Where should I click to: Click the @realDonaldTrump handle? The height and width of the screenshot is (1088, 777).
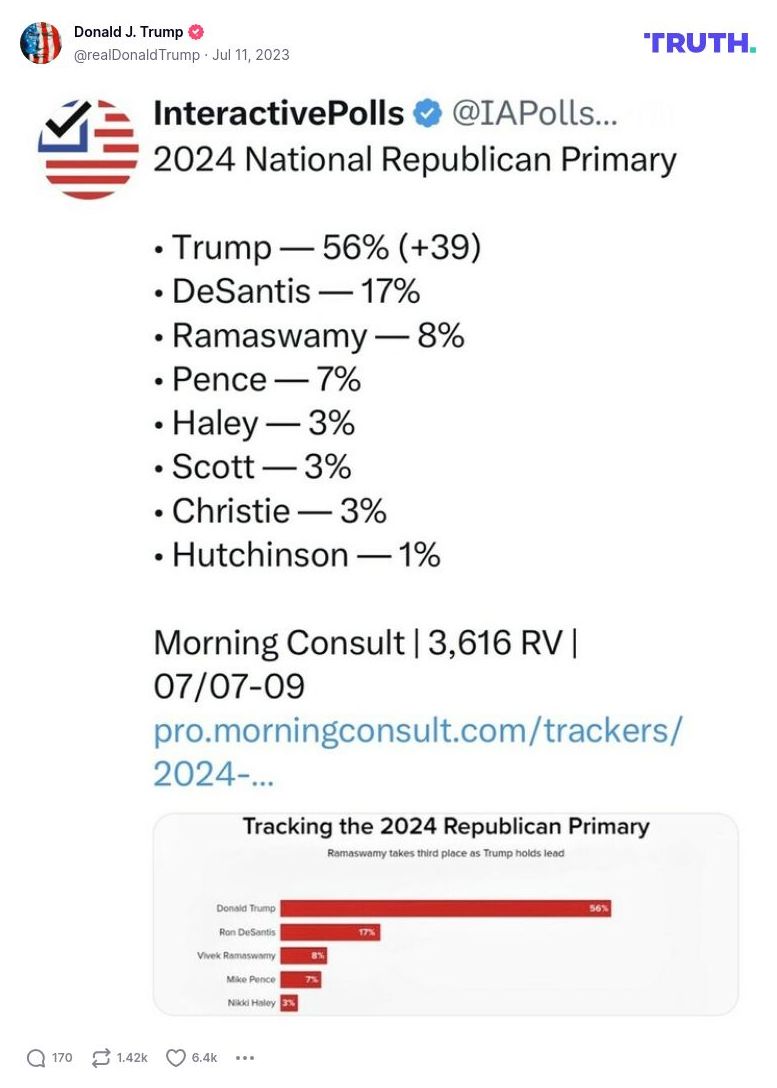137,55
